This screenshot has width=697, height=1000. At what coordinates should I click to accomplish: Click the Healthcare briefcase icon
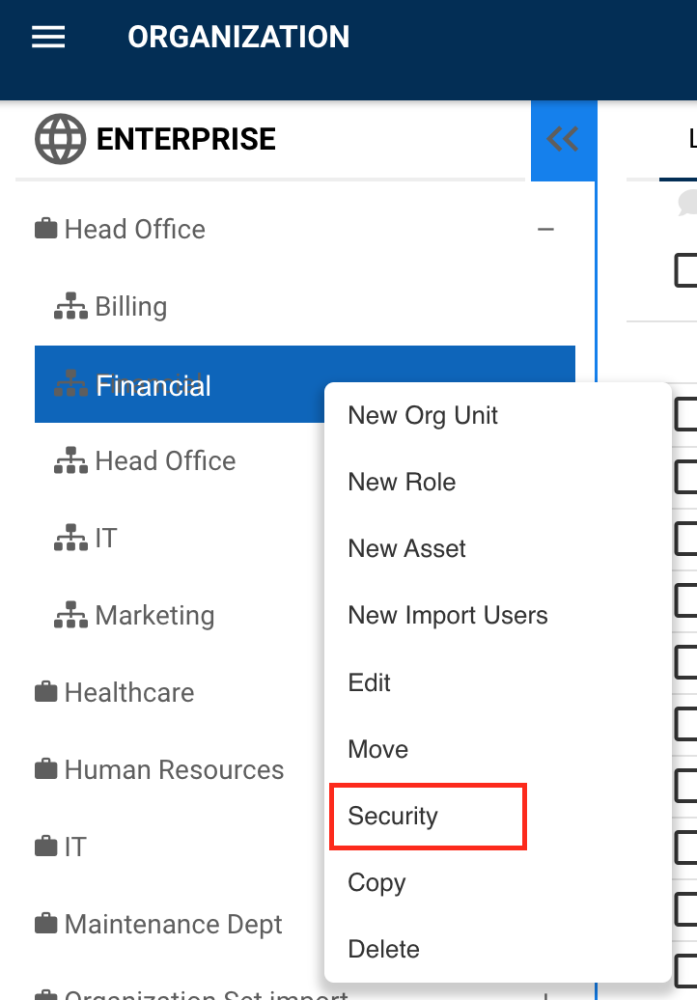(x=46, y=692)
